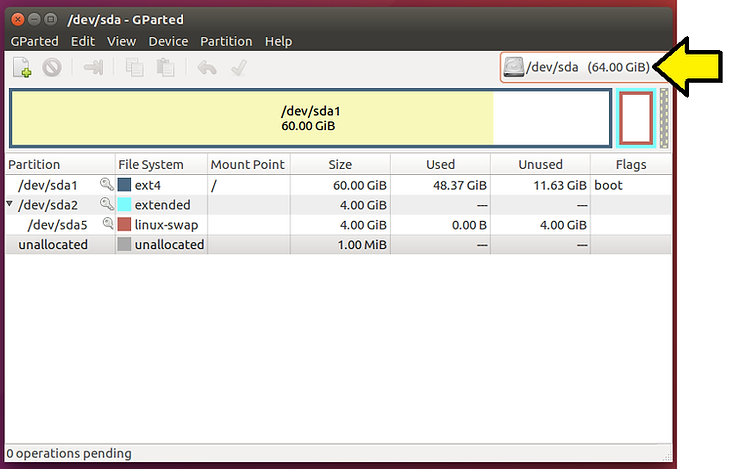
Task: Collapse the /dev/sda2 extended partition tree
Action: pyautogui.click(x=10, y=204)
